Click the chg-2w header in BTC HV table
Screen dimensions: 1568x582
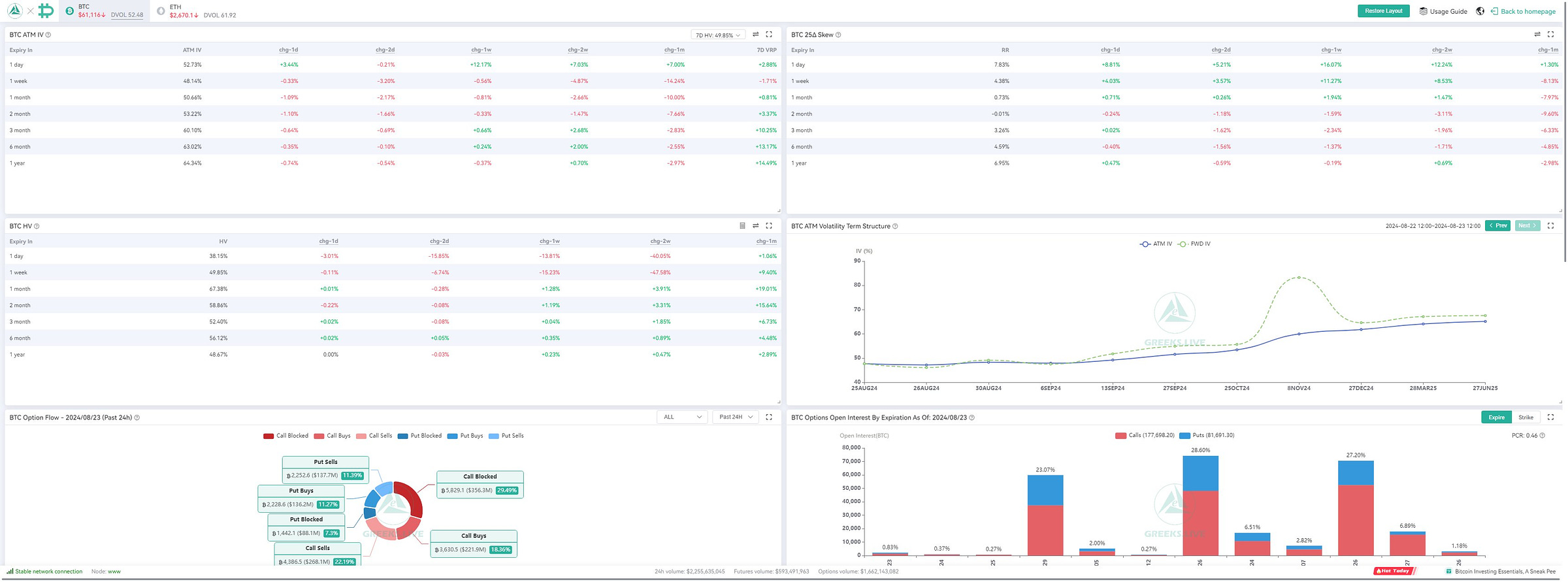(x=660, y=241)
